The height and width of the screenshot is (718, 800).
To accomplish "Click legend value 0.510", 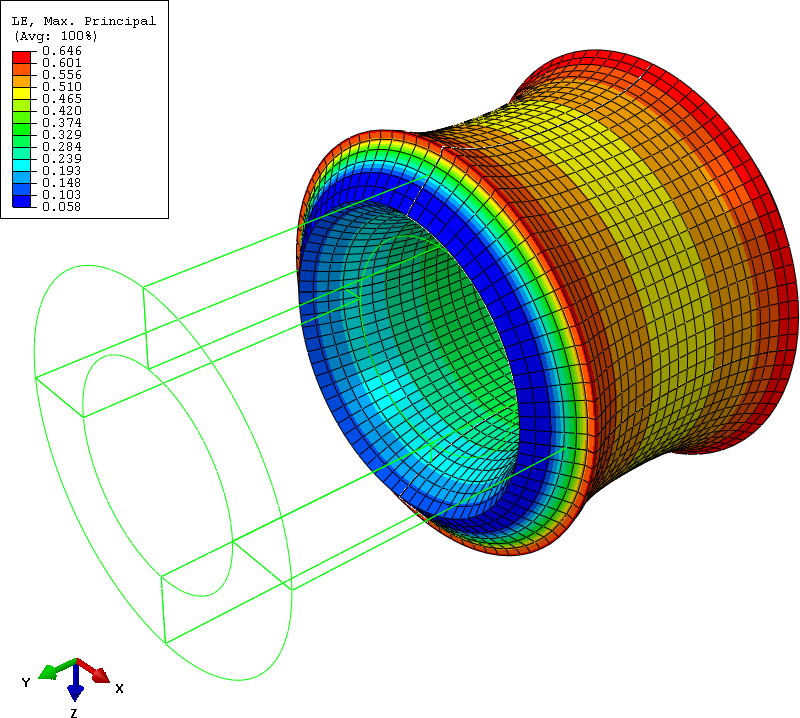I will point(62,87).
